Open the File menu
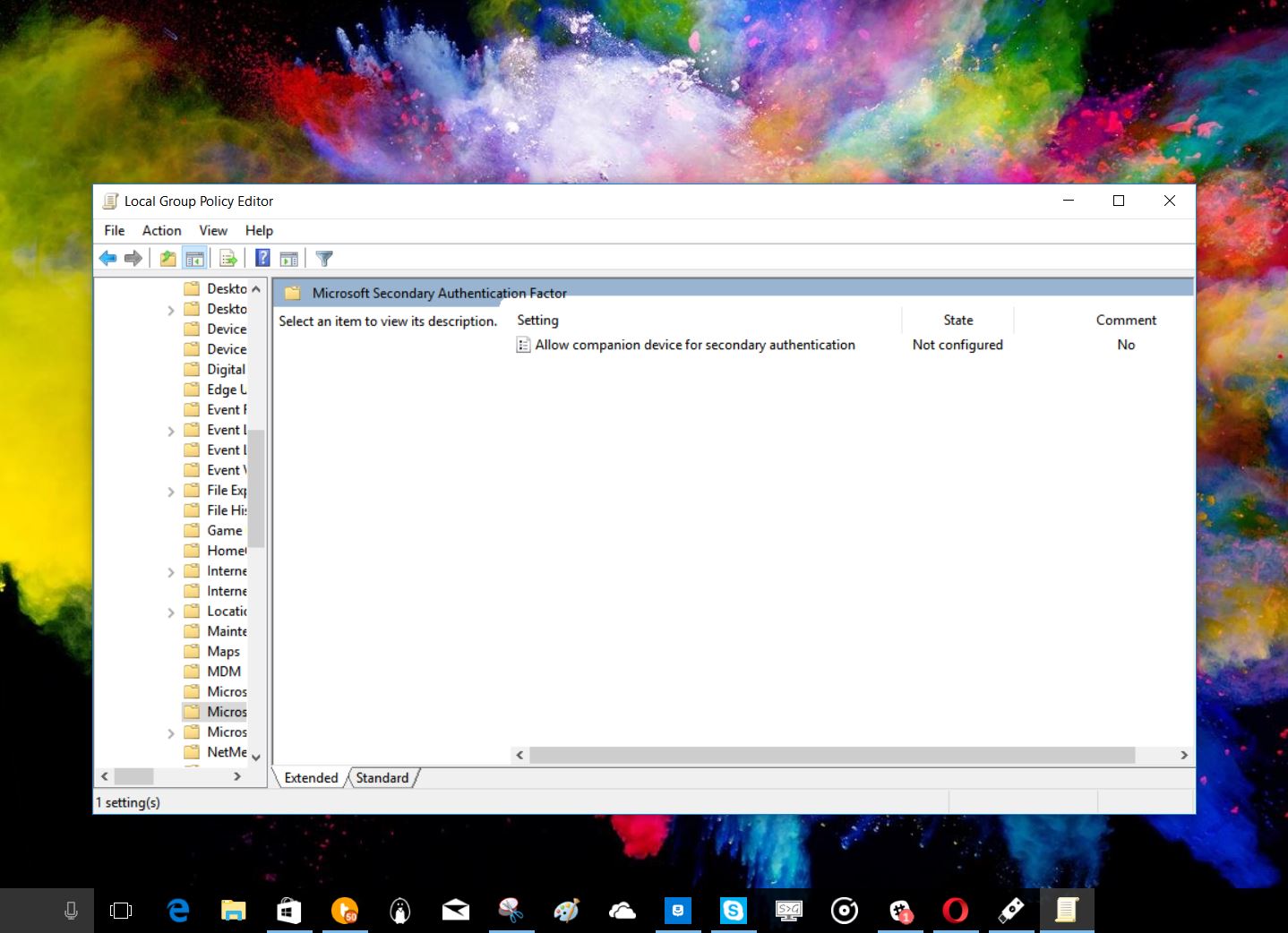 pos(115,230)
